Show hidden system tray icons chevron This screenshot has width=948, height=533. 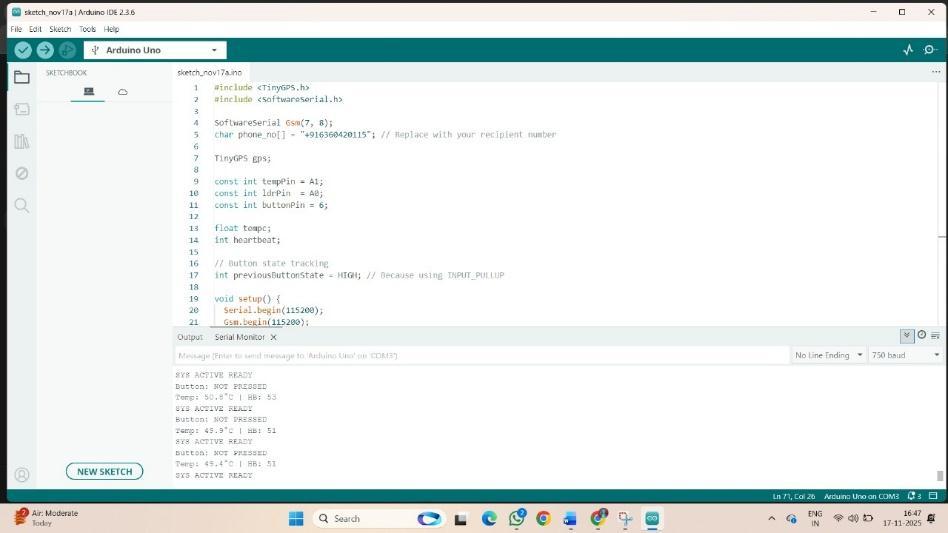click(x=771, y=518)
